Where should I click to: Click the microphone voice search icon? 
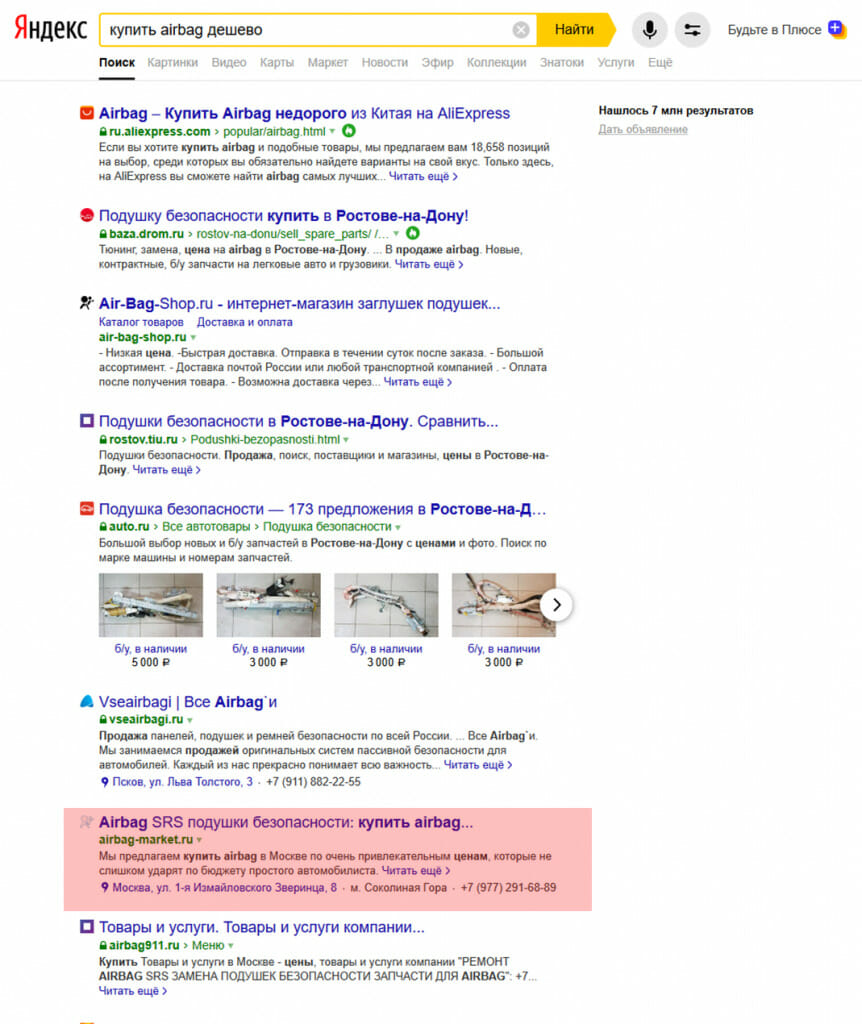point(649,29)
